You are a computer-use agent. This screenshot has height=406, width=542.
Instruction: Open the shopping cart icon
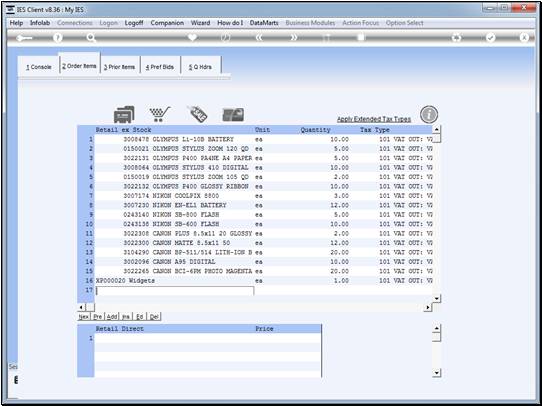[160, 114]
